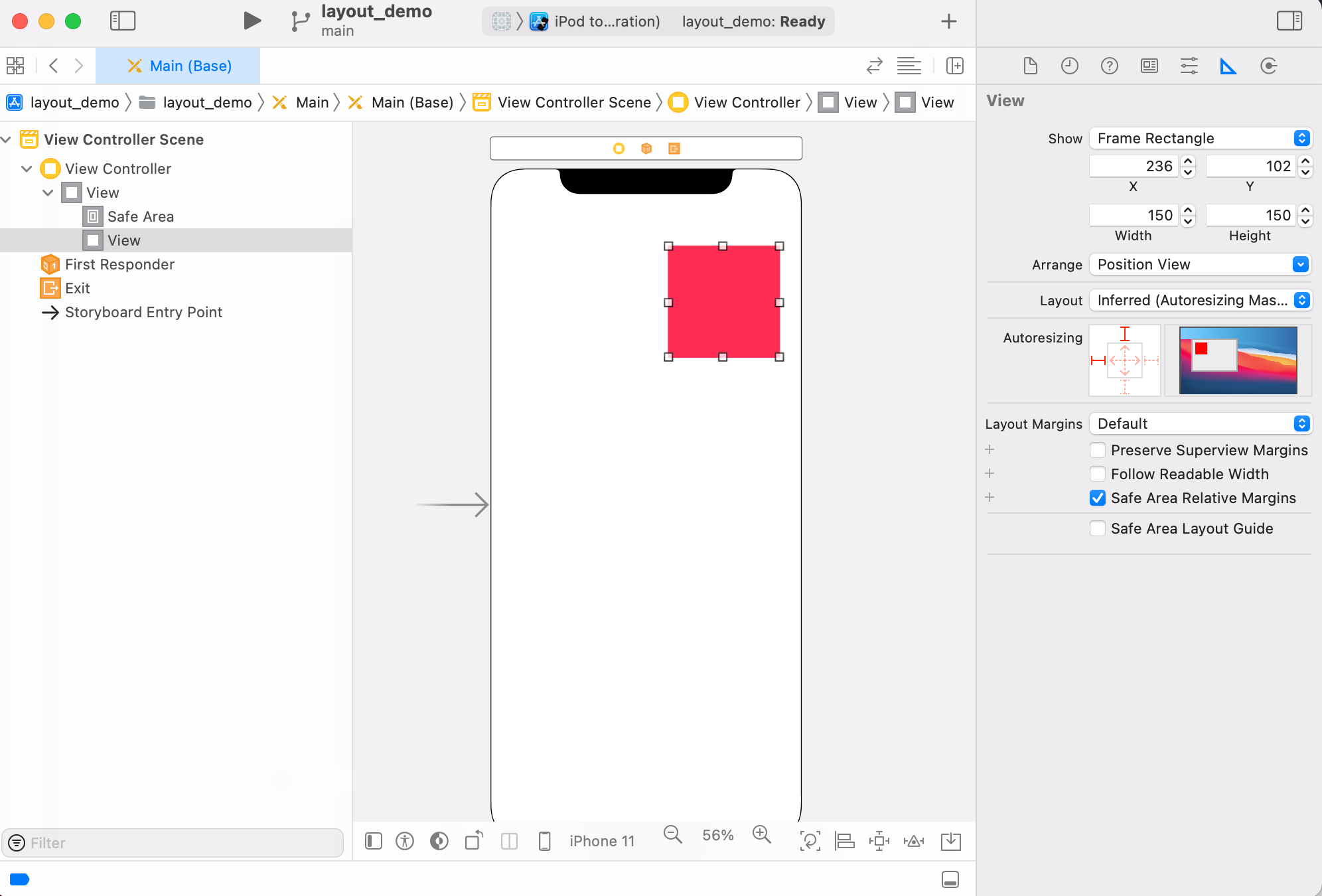Screen dimensions: 1322x896
Task: Click the Zoom In magnifier icon
Action: (x=761, y=835)
